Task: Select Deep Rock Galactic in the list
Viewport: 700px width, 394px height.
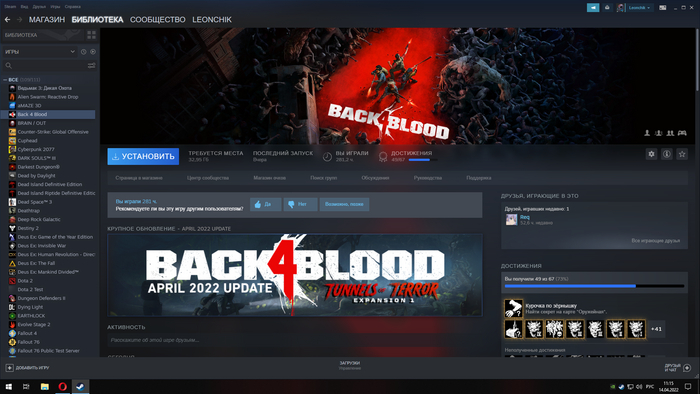Action: click(39, 220)
